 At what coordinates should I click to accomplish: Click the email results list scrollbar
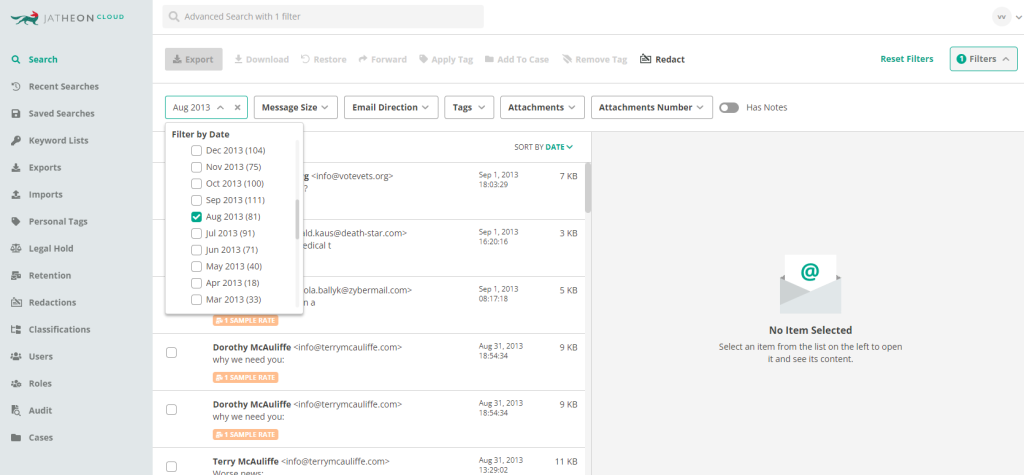588,188
